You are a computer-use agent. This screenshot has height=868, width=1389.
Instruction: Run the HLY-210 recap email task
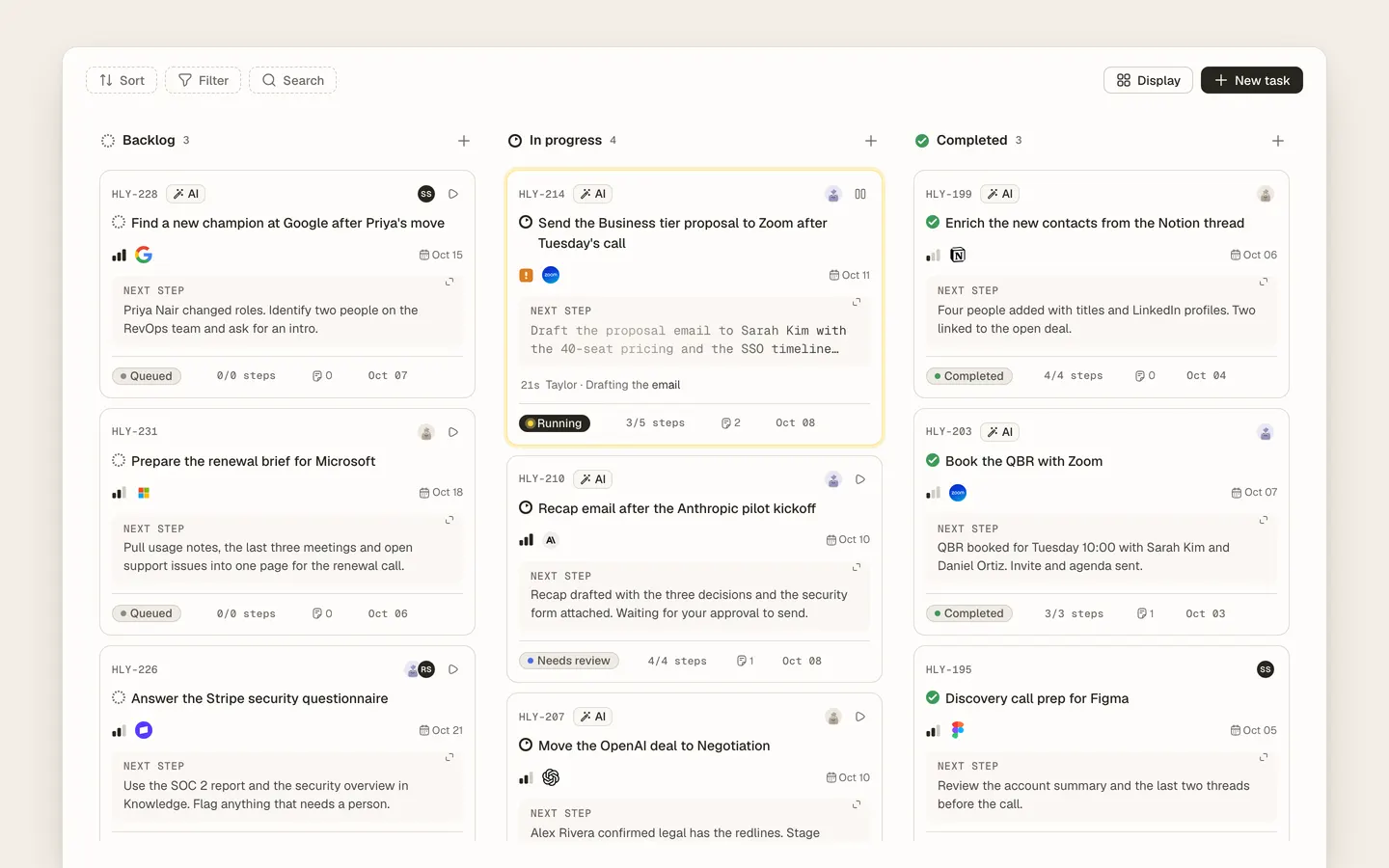(860, 479)
